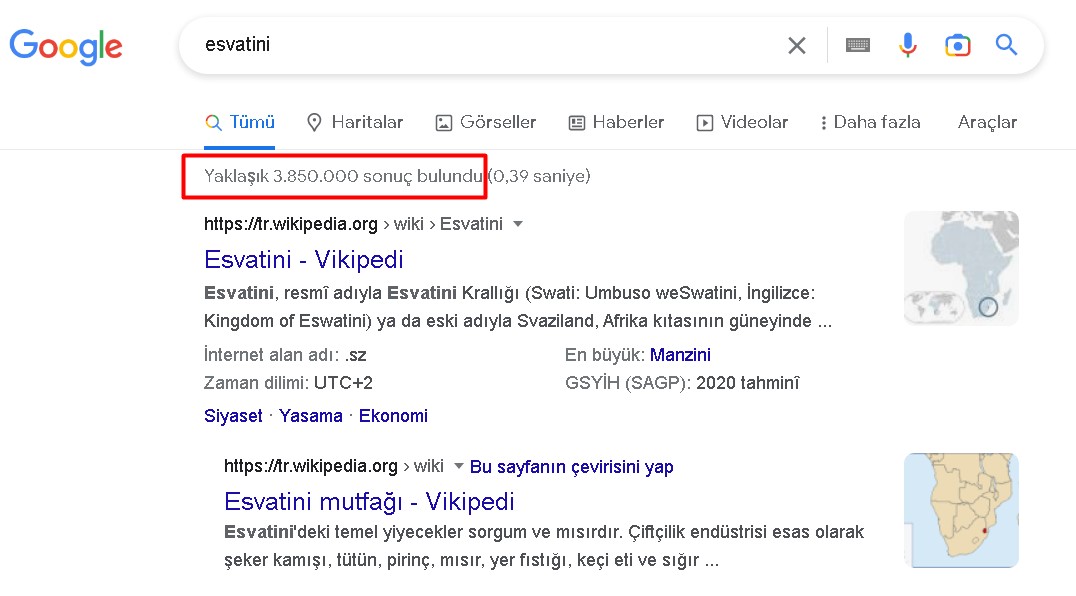Image resolution: width=1076 pixels, height=596 pixels.
Task: Expand dropdown arrow next to wiki › Esvatini
Action: coord(518,224)
